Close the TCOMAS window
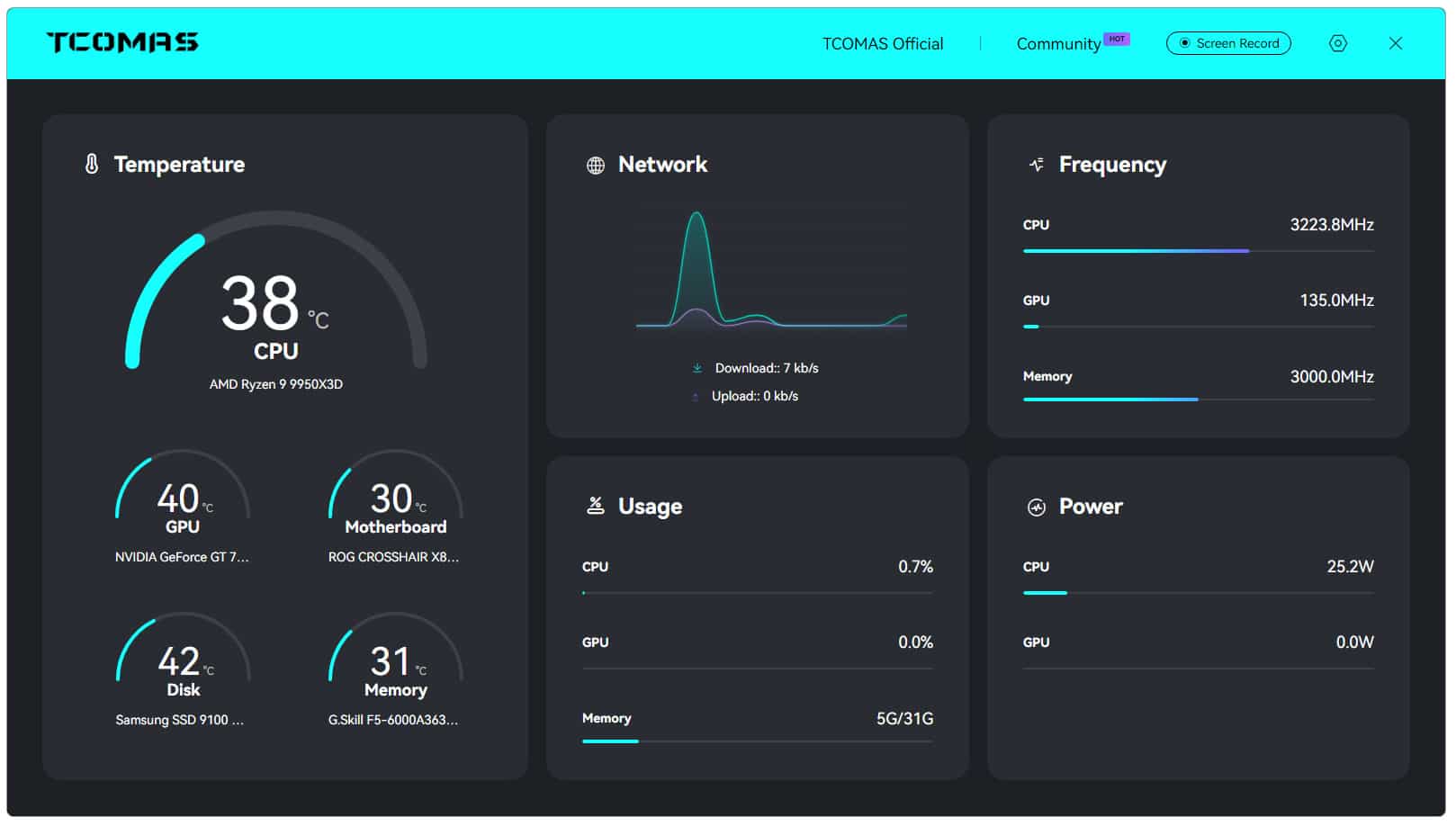Viewport: 1456px width, 826px height. (x=1396, y=43)
